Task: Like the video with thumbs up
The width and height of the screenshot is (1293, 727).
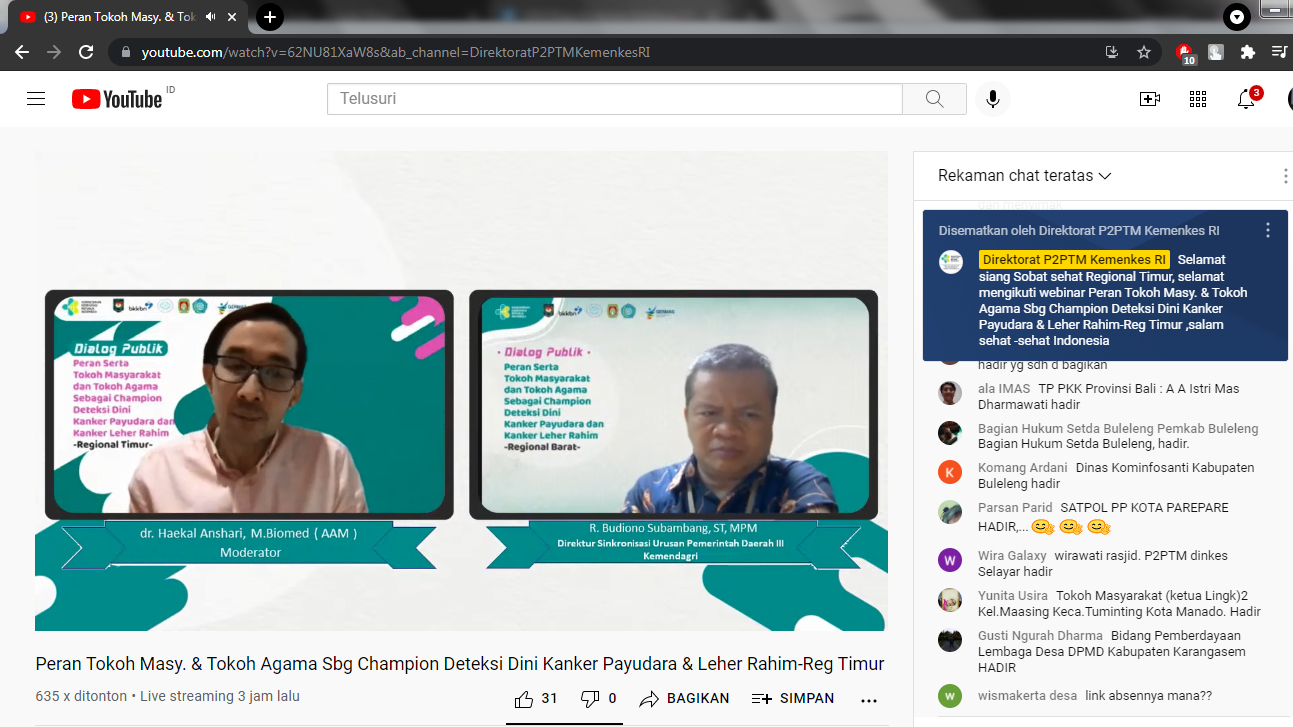Action: pyautogui.click(x=524, y=698)
